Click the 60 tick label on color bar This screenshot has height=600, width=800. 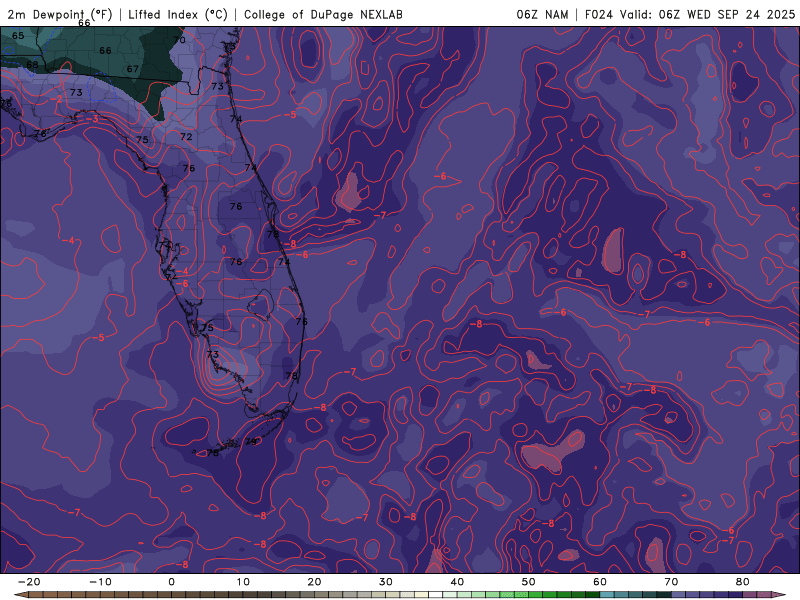pos(600,582)
